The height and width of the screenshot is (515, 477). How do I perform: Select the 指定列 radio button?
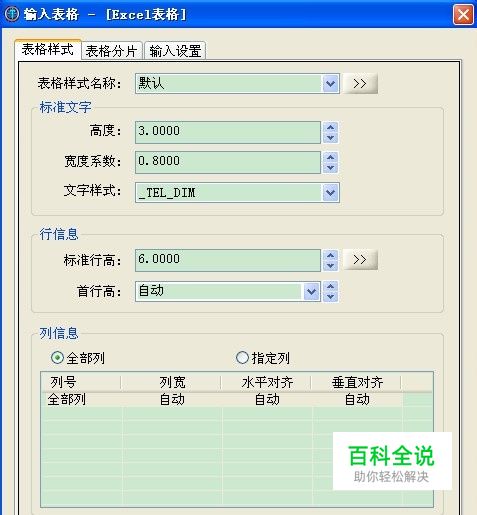pos(242,358)
